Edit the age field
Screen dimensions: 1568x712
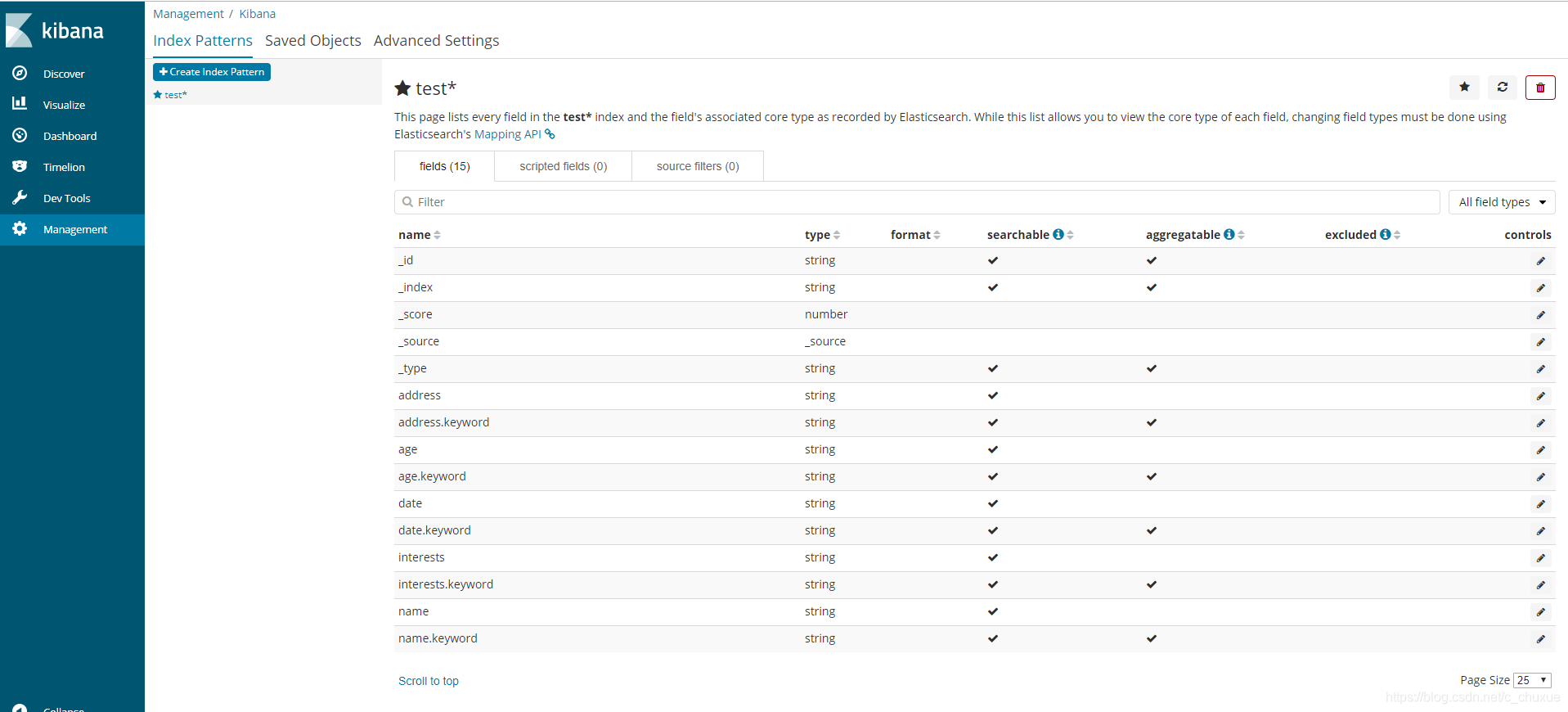click(1541, 450)
